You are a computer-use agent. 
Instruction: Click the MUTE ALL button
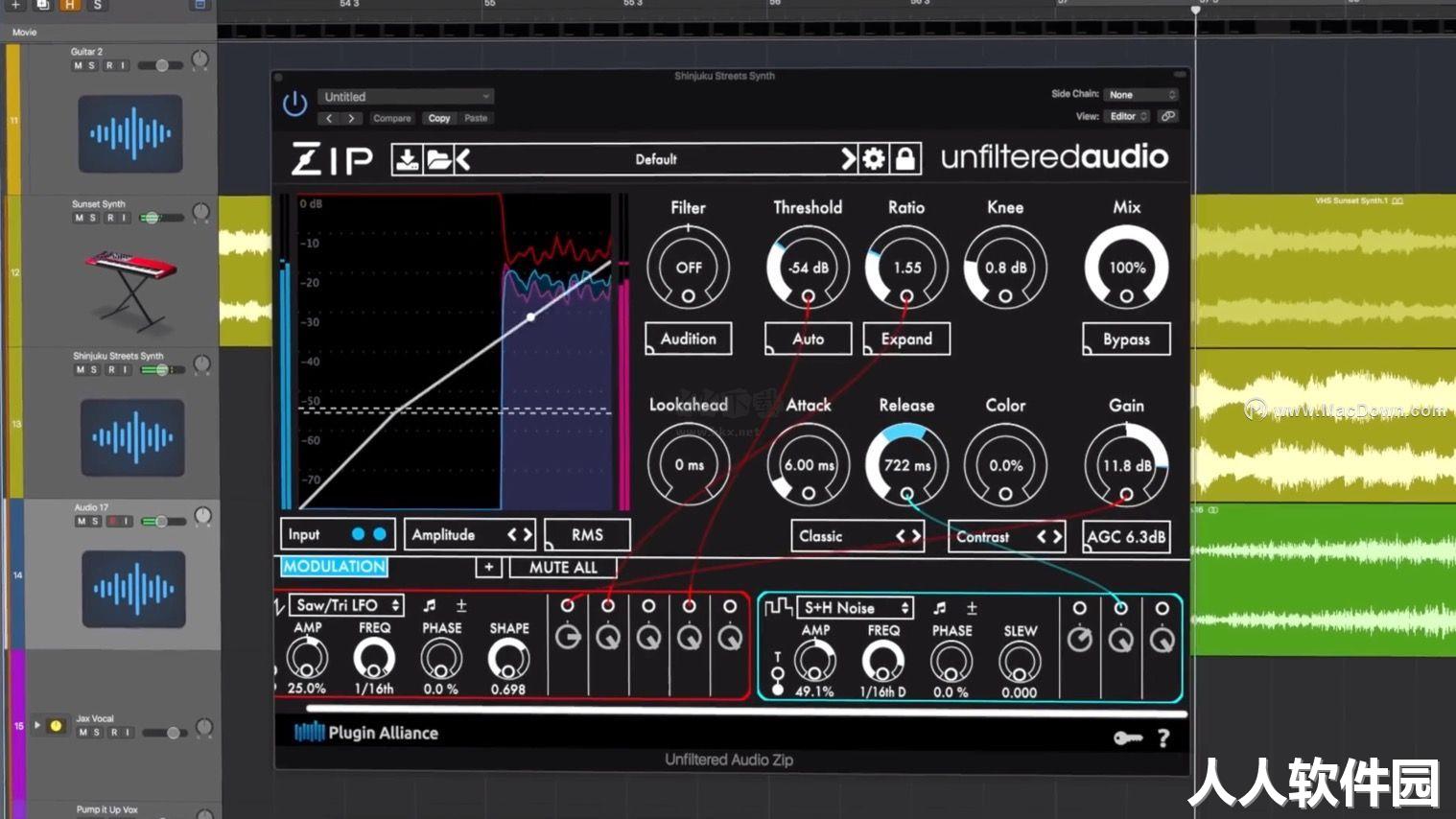563,568
